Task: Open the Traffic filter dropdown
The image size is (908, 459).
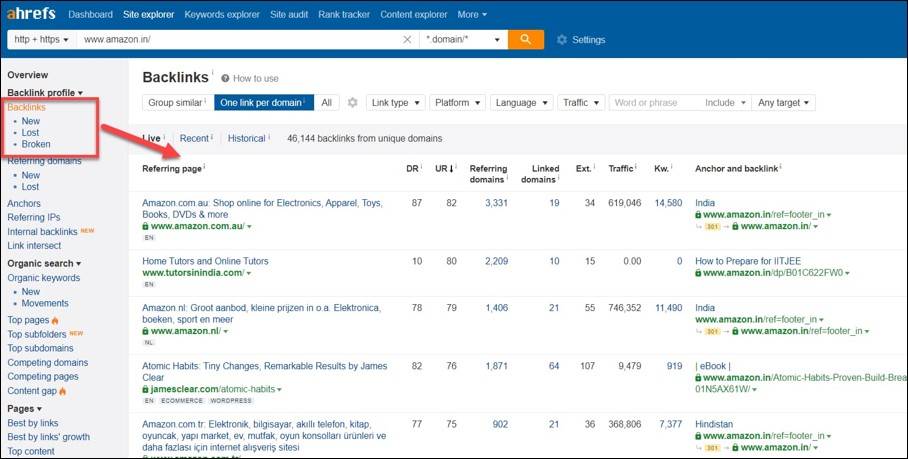Action: pyautogui.click(x=581, y=102)
